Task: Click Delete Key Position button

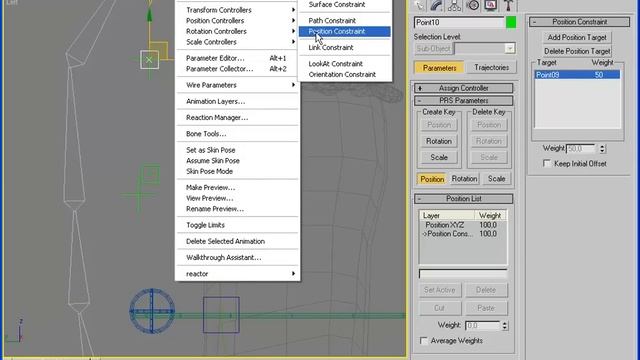Action: tap(489, 125)
